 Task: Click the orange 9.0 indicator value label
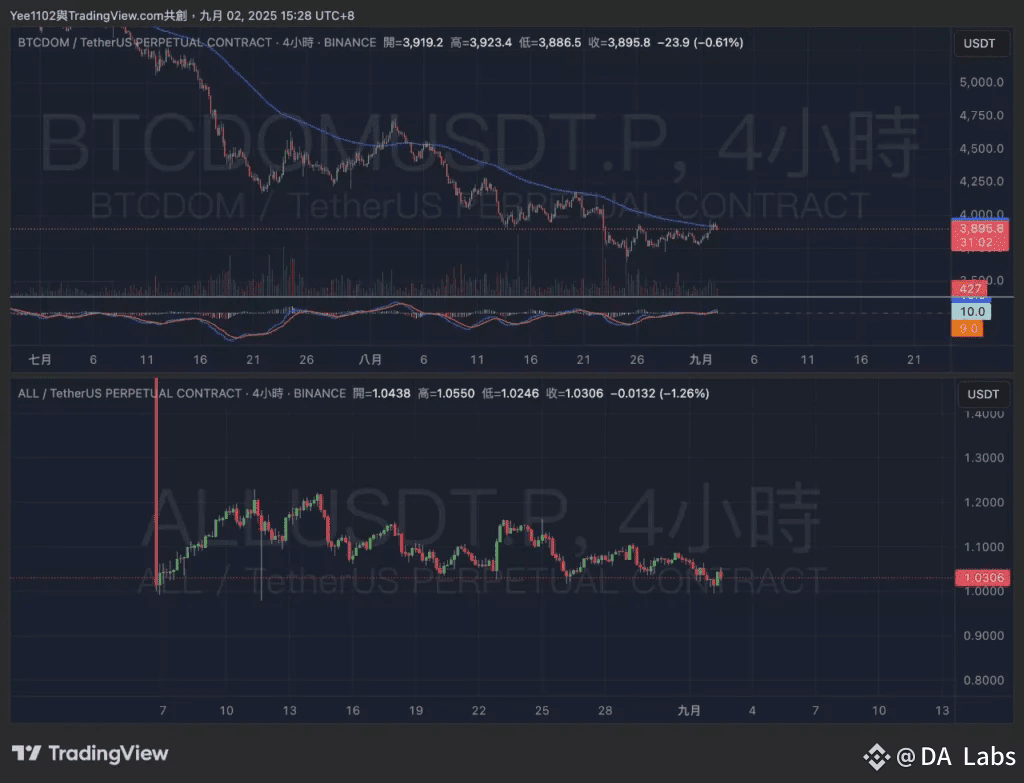click(966, 327)
